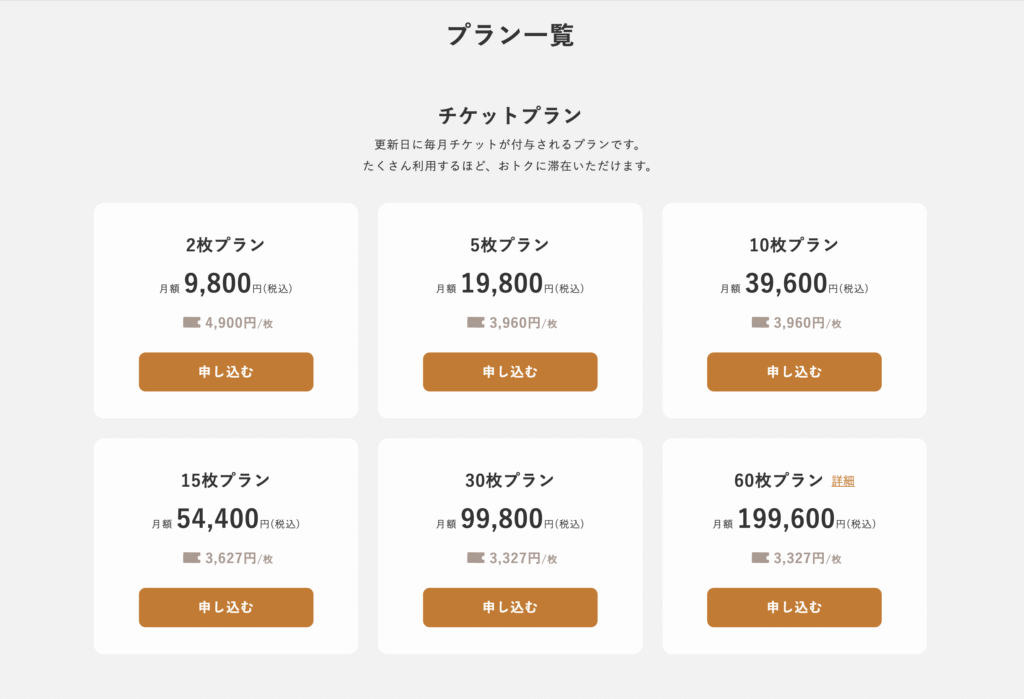This screenshot has width=1024, height=699.
Task: Click the プラン一覧 page title
Action: [510, 35]
